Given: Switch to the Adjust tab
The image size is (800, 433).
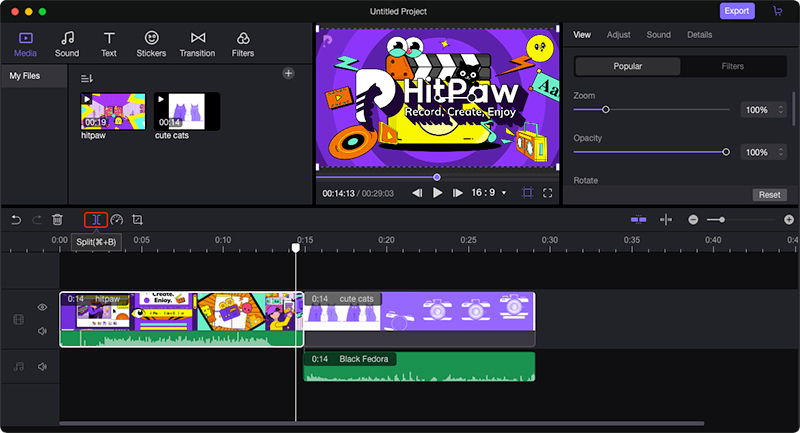Looking at the screenshot, I should pos(618,35).
